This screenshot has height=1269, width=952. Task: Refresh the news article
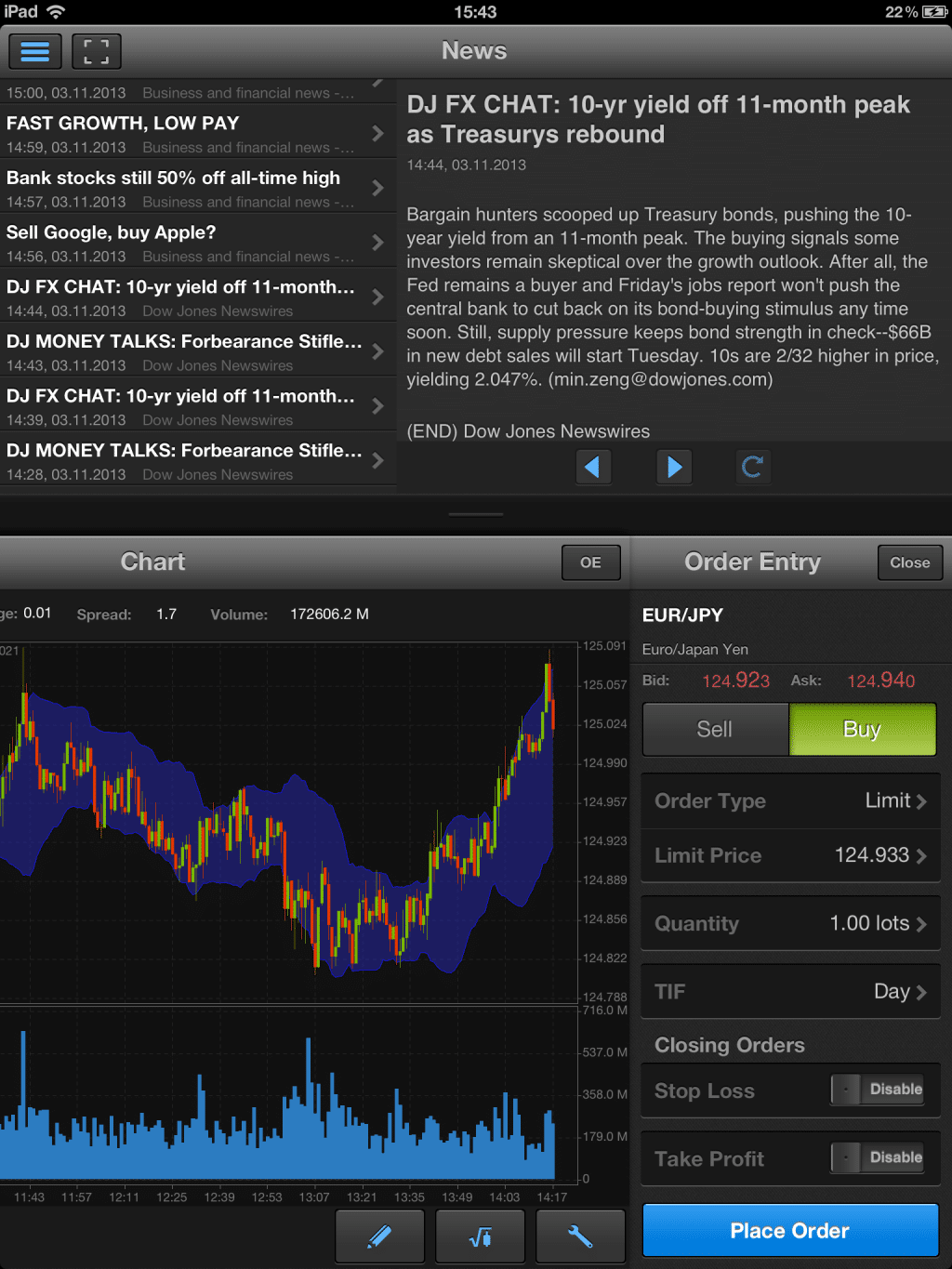coord(752,467)
